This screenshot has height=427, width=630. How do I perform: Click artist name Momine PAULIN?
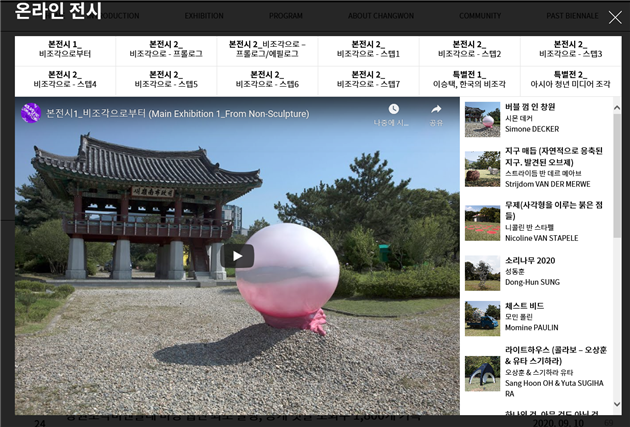(x=532, y=328)
